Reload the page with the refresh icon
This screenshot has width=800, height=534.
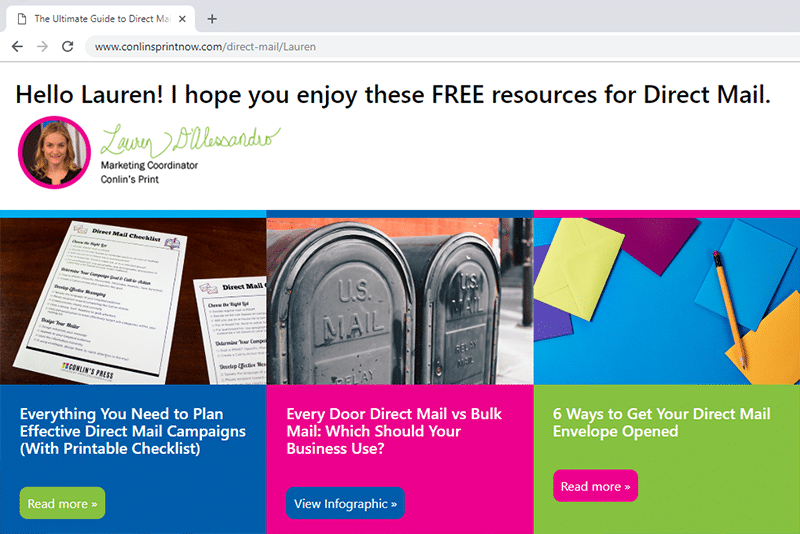(67, 46)
